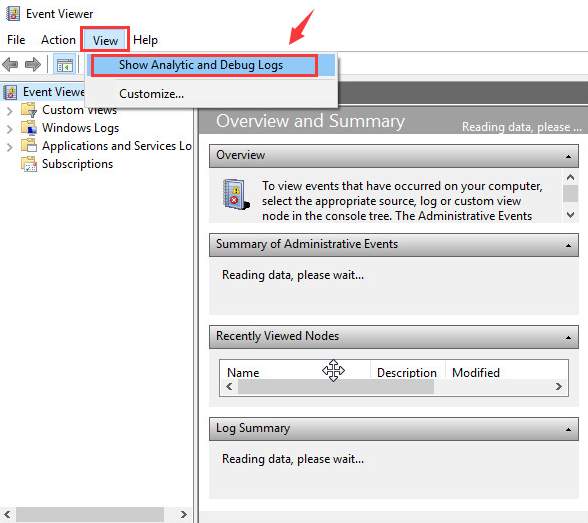Open the Action menu
This screenshot has width=588, height=523.
(x=58, y=40)
